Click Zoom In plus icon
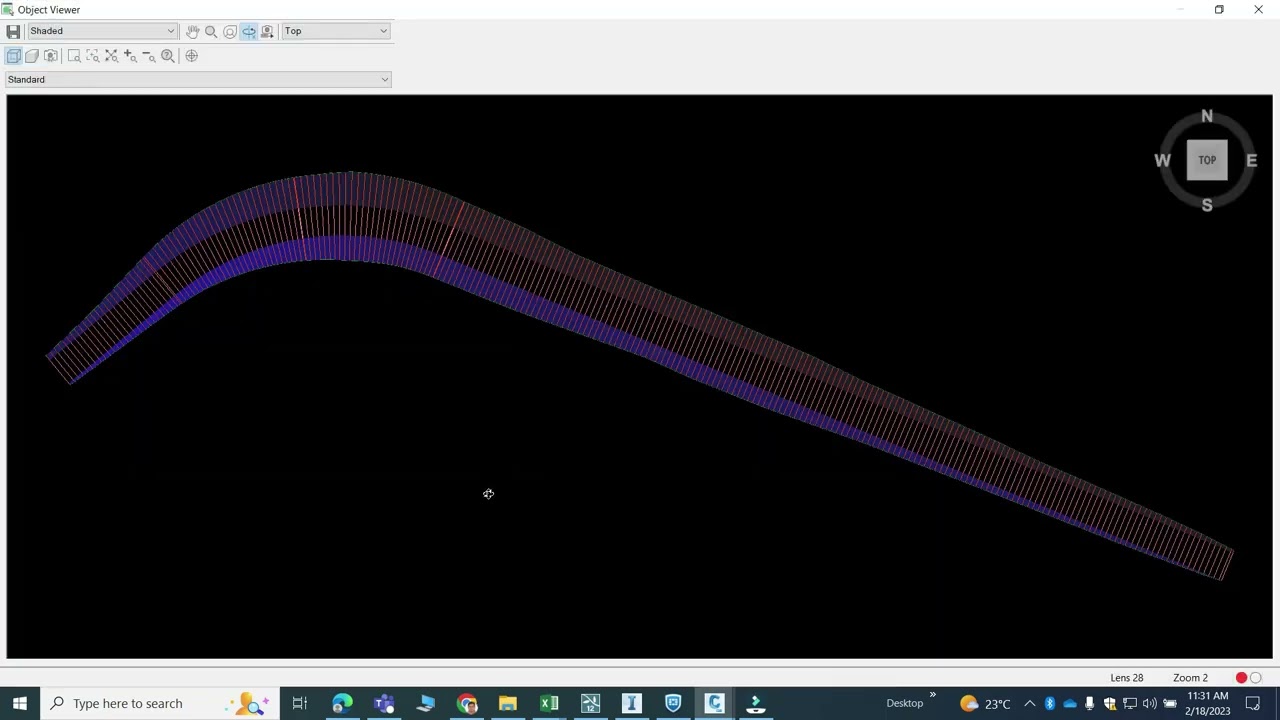Image resolution: width=1280 pixels, height=720 pixels. (x=130, y=56)
